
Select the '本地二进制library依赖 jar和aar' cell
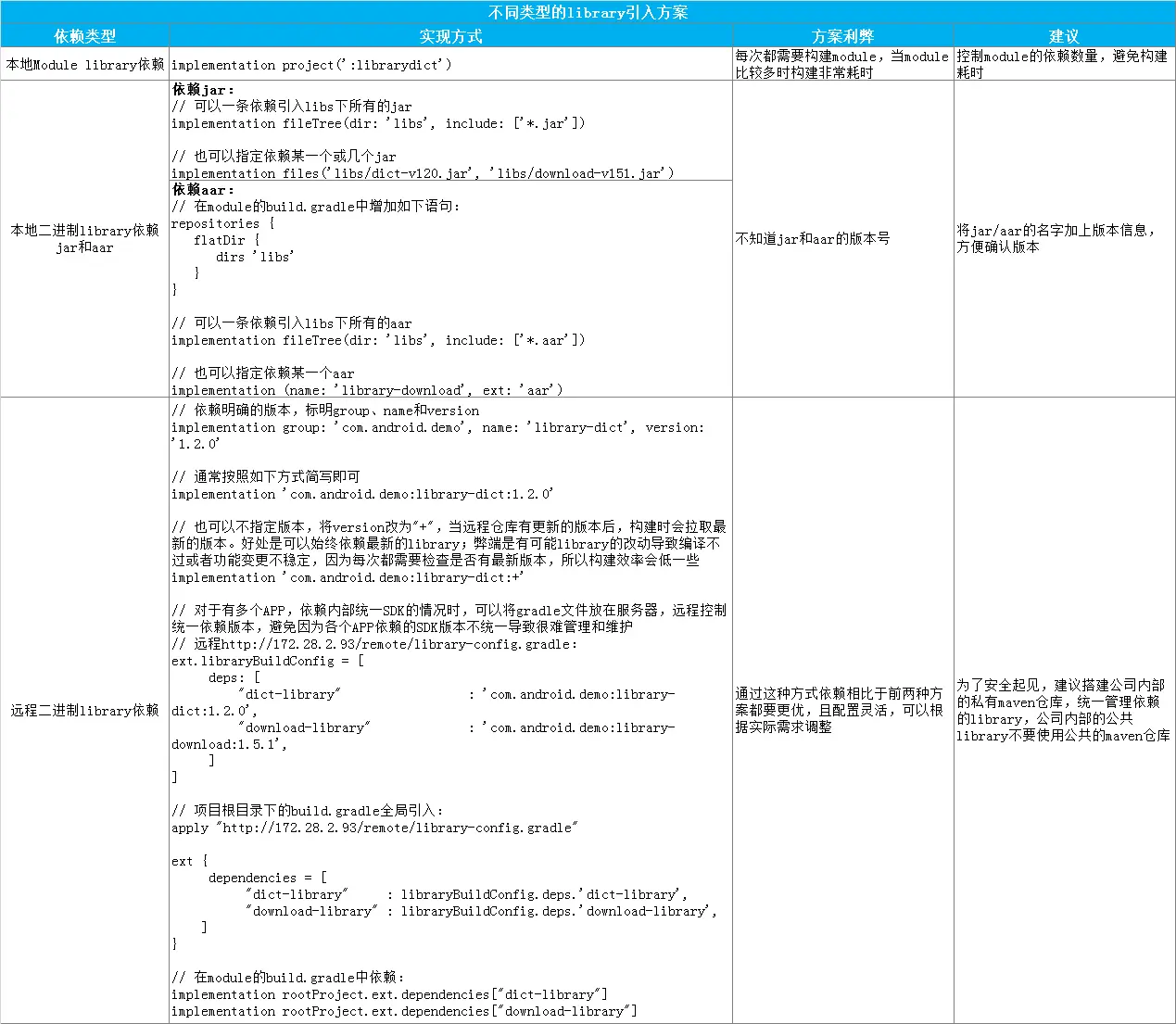pos(84,239)
